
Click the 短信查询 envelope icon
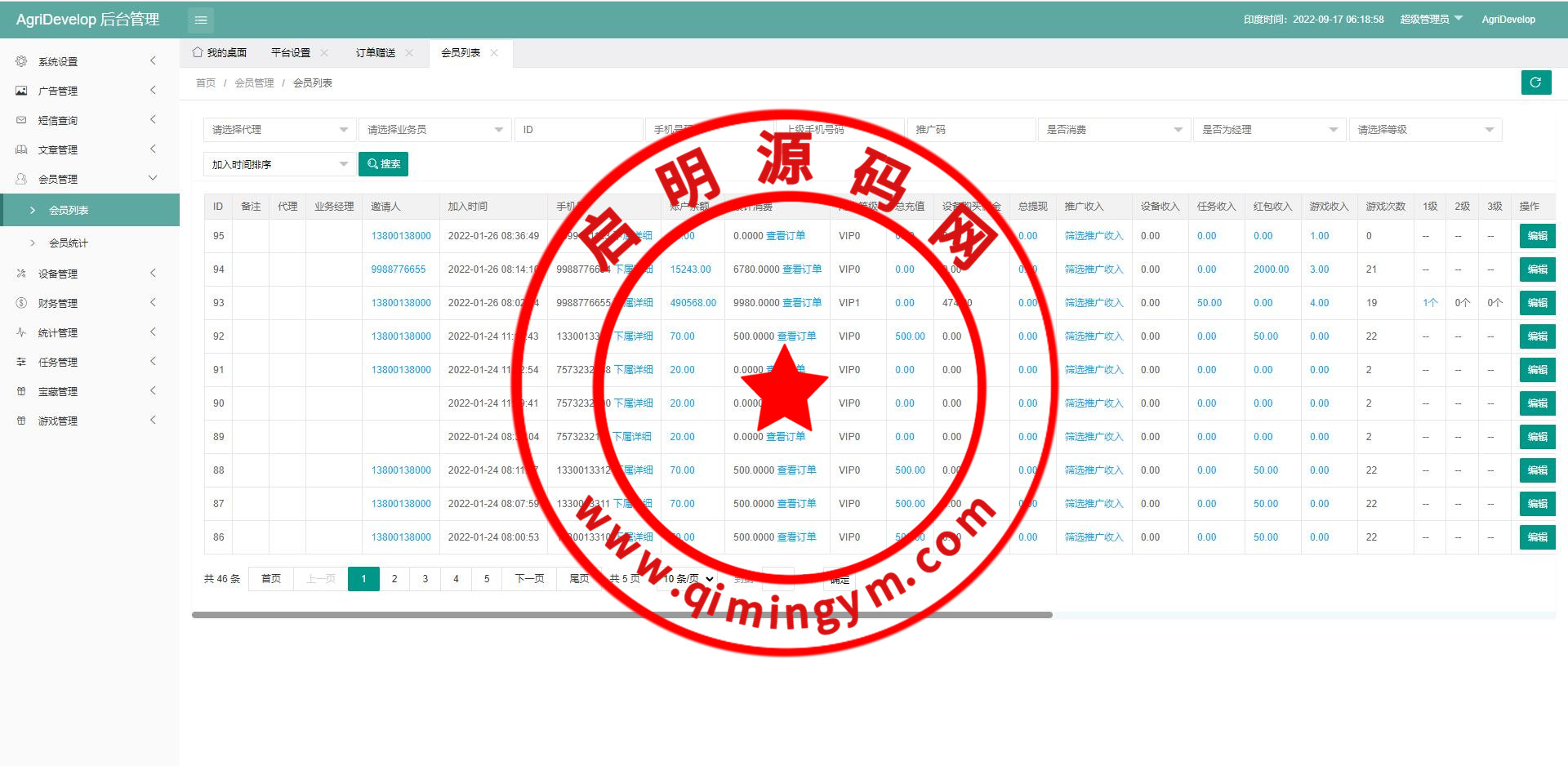click(21, 120)
